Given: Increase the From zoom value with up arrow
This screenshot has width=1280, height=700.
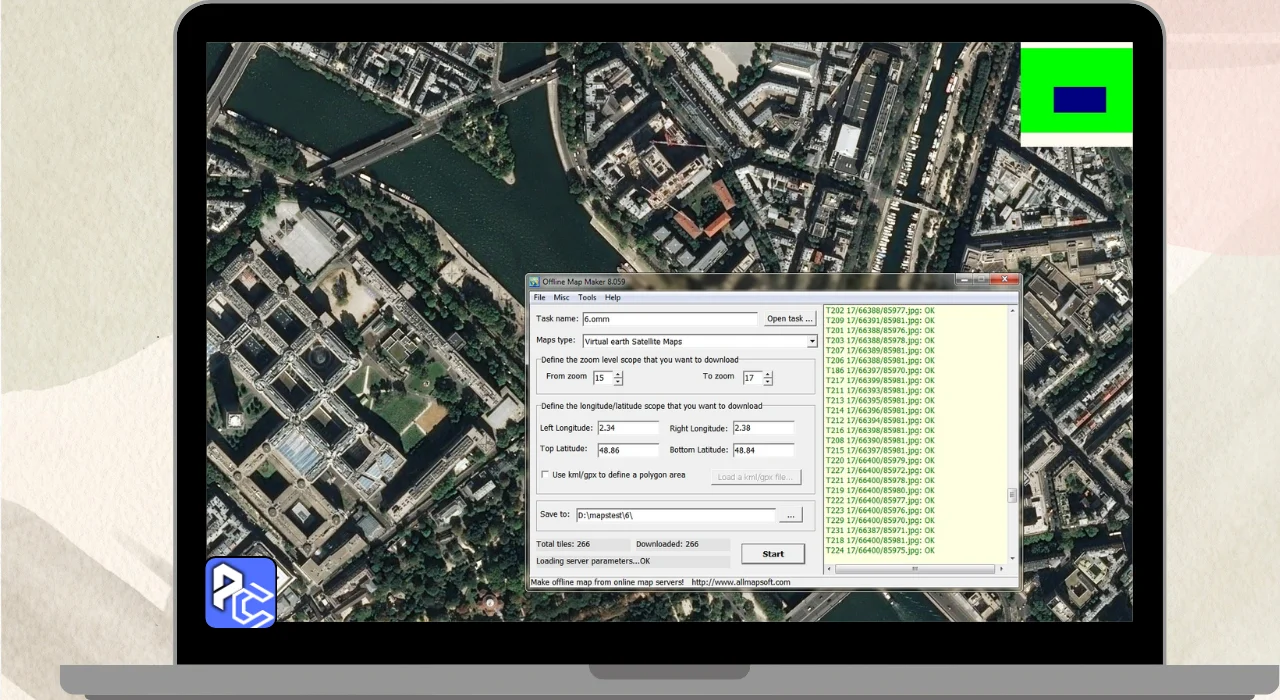Looking at the screenshot, I should 618,374.
